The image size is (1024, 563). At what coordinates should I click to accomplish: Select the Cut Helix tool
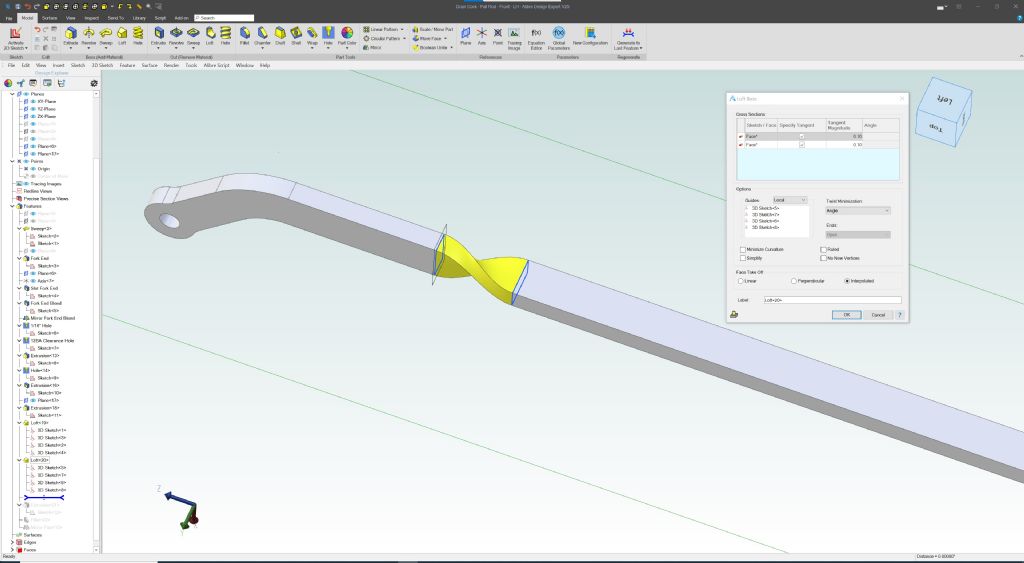(225, 36)
